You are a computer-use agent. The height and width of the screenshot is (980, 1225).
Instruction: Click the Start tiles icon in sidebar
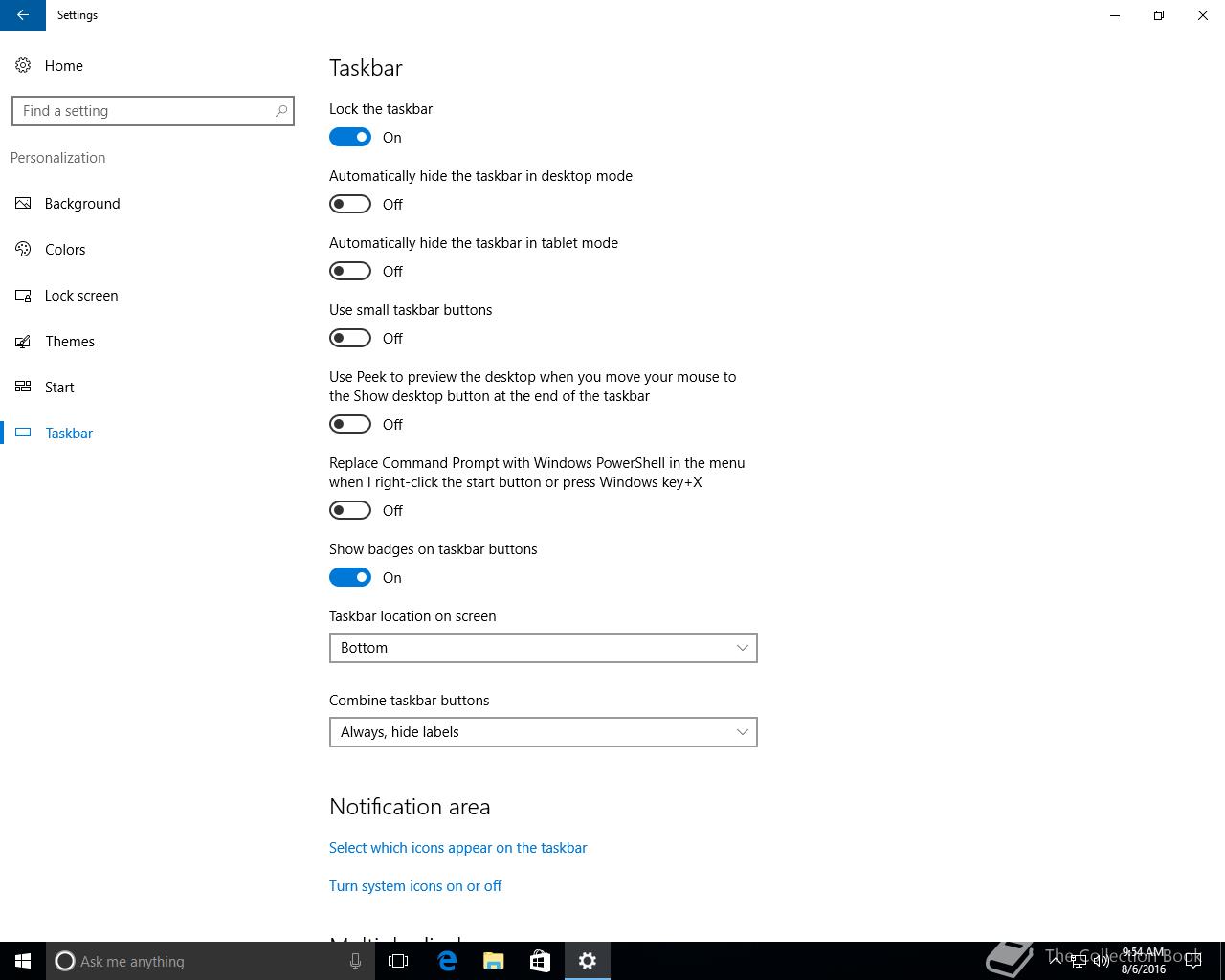(x=23, y=387)
